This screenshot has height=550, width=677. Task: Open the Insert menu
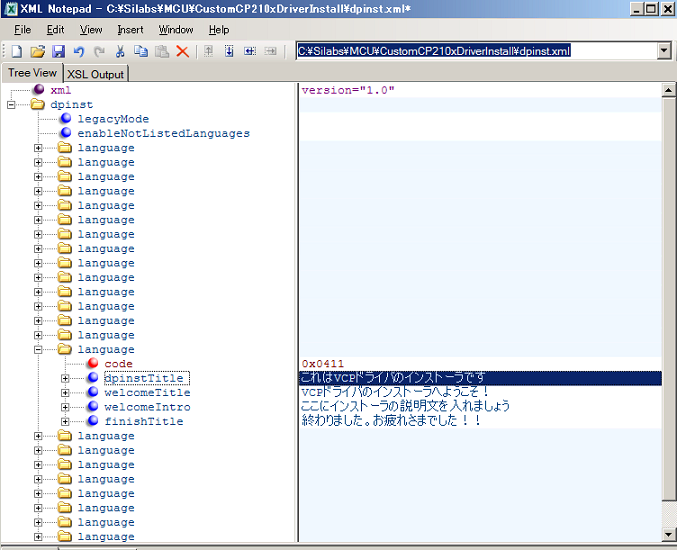[130, 30]
